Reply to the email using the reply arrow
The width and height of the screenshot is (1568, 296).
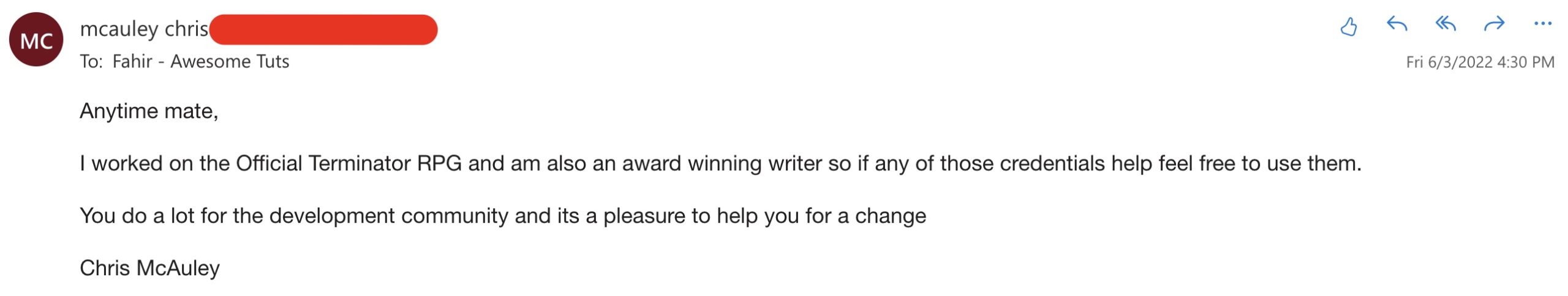point(1396,25)
